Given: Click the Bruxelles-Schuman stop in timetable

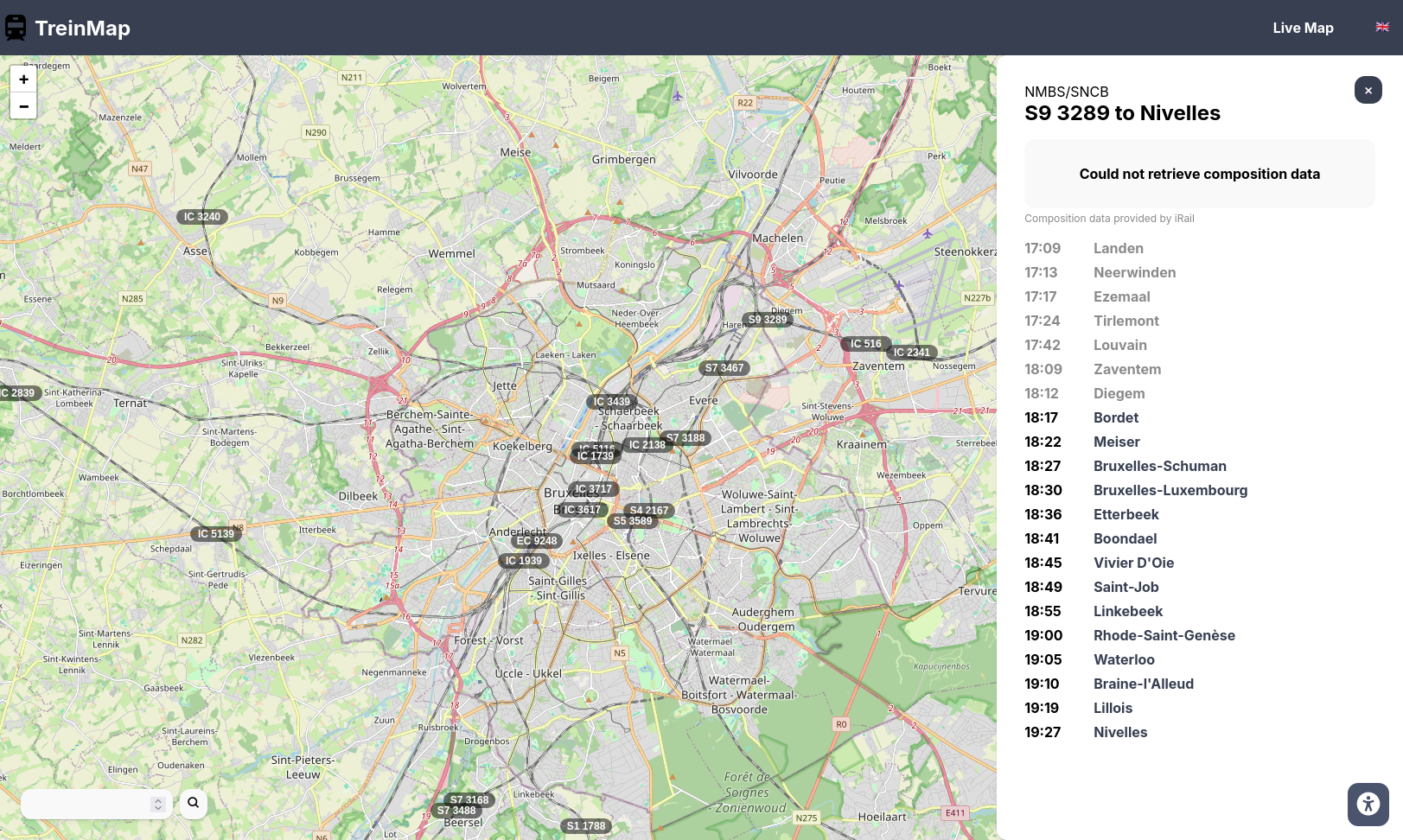Looking at the screenshot, I should point(1159,466).
